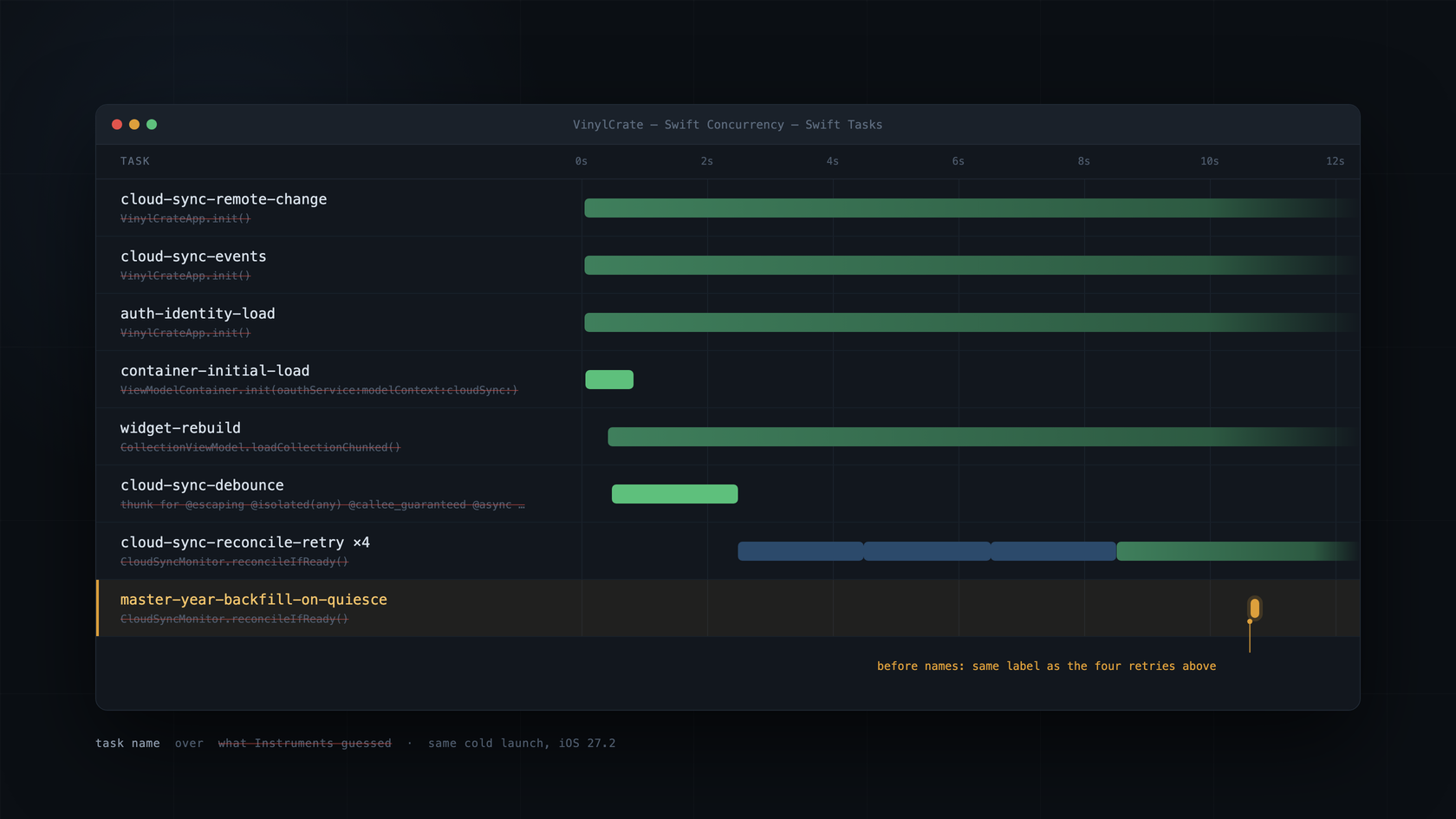Image resolution: width=1456 pixels, height=819 pixels.
Task: Select the highlighted master-year-backfill-on-quiesce task
Action: click(x=254, y=600)
